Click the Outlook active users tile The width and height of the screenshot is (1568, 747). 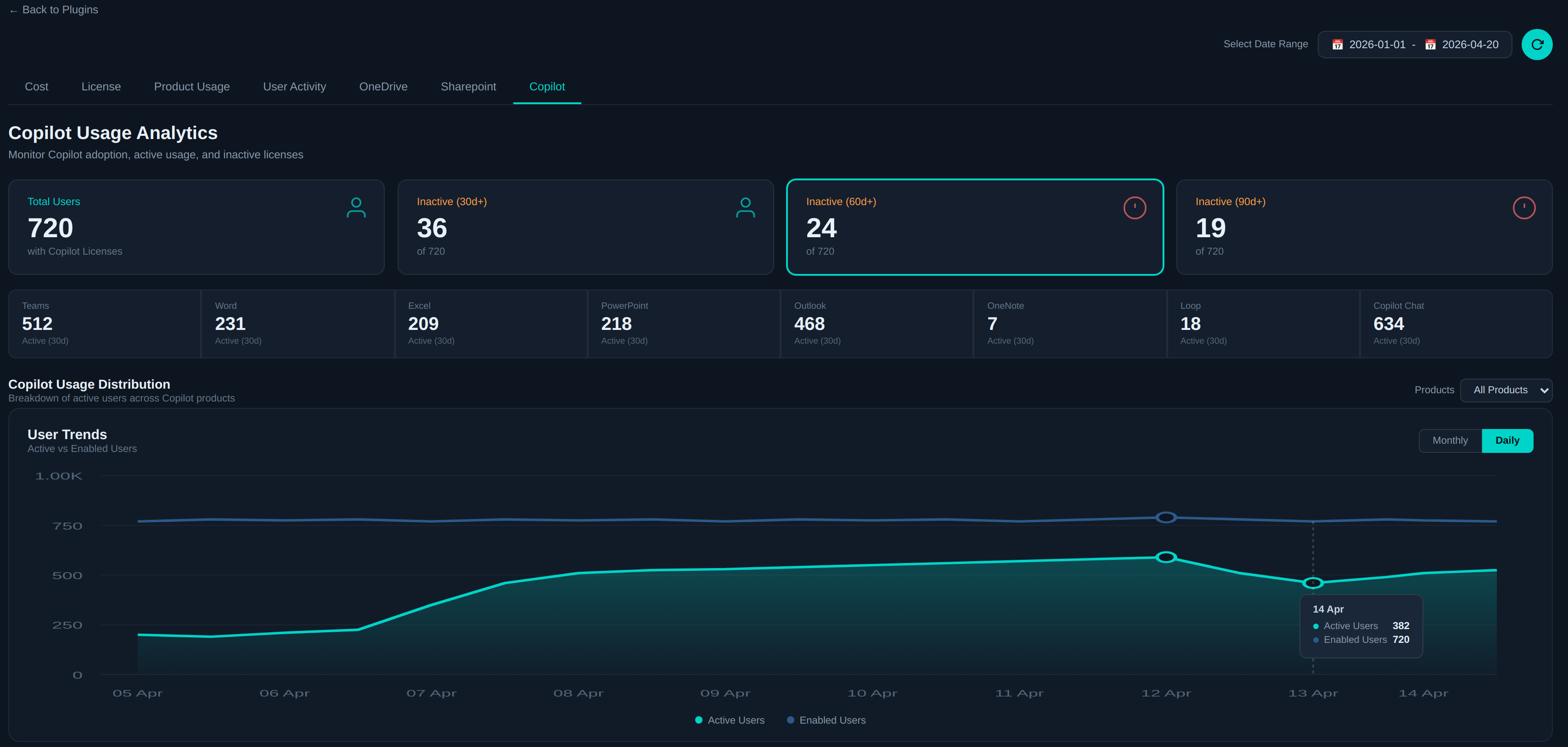[877, 323]
